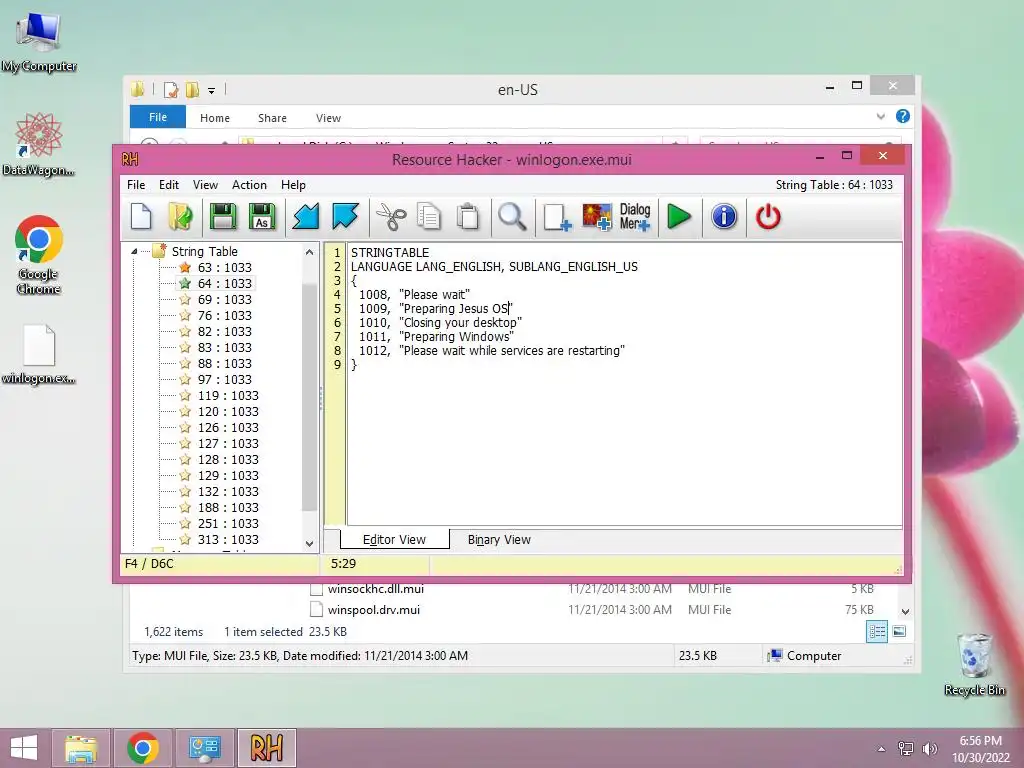The width and height of the screenshot is (1024, 768).
Task: Select tree item 83 : 1033
Action: (x=225, y=347)
